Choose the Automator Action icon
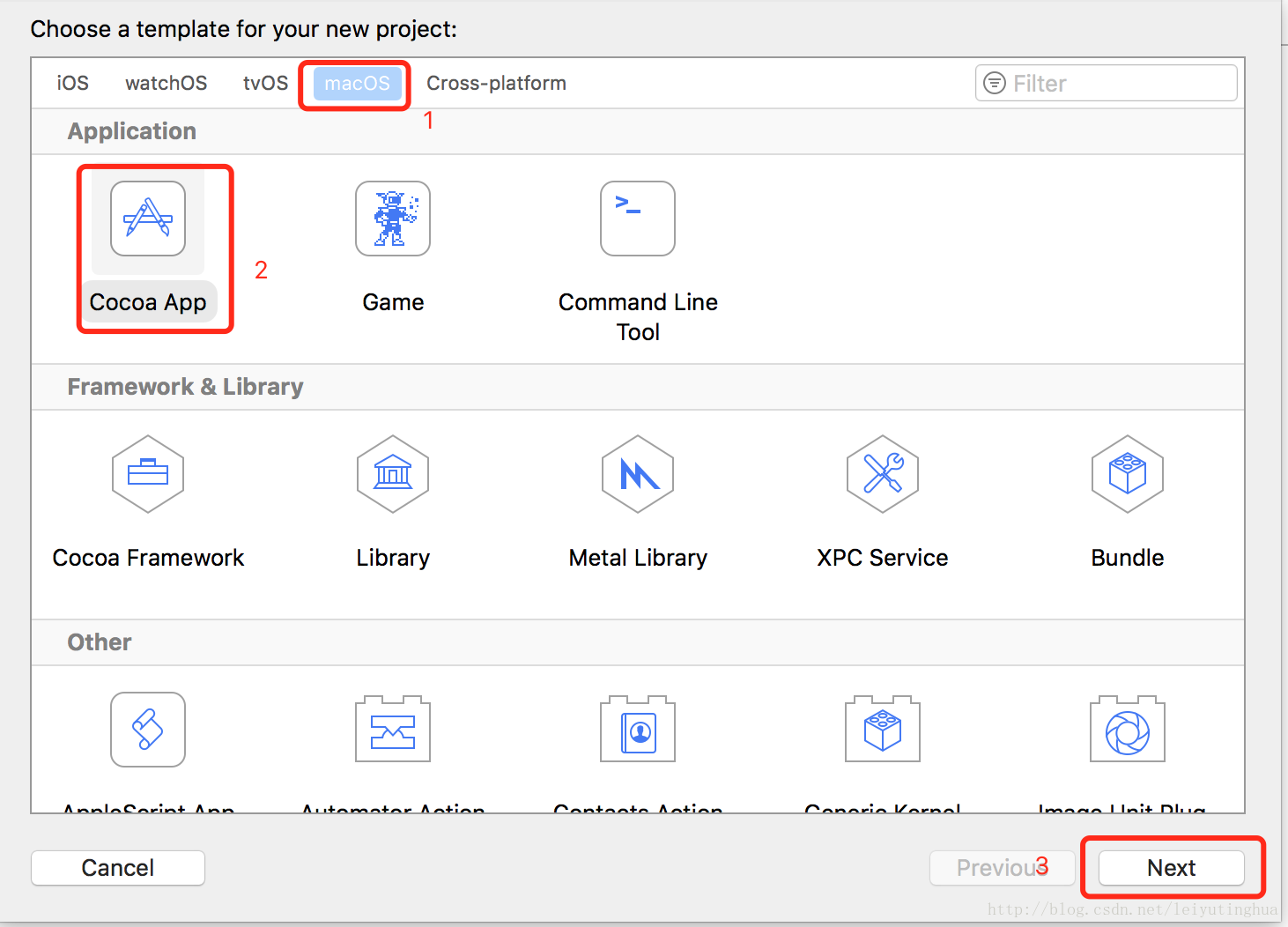The height and width of the screenshot is (927, 1288). click(x=393, y=730)
